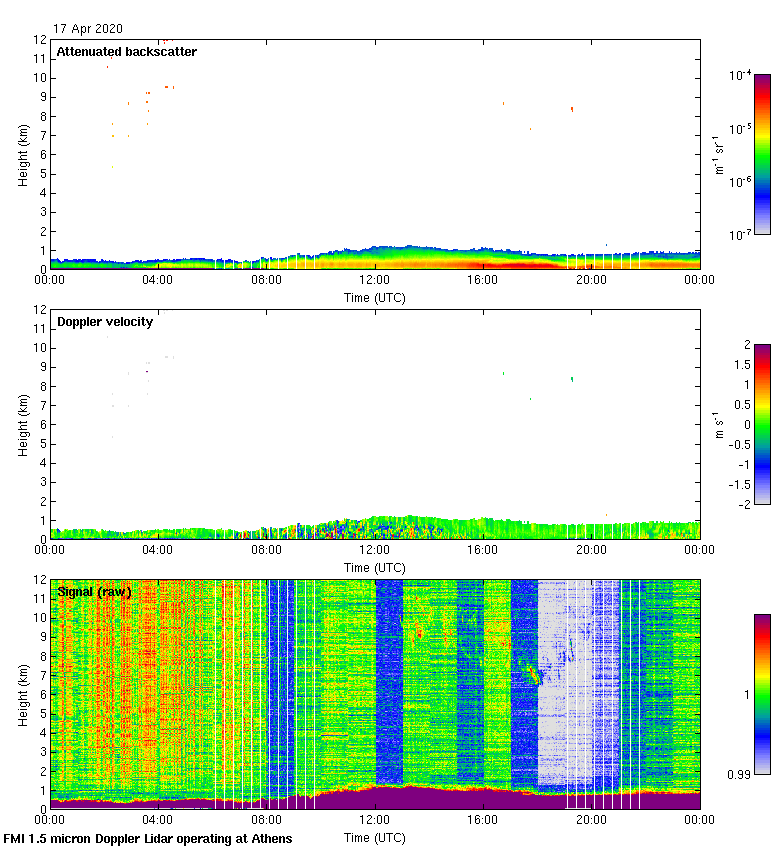This screenshot has width=780, height=850.
Task: Click the Doppler velocity plot title
Action: [104, 322]
